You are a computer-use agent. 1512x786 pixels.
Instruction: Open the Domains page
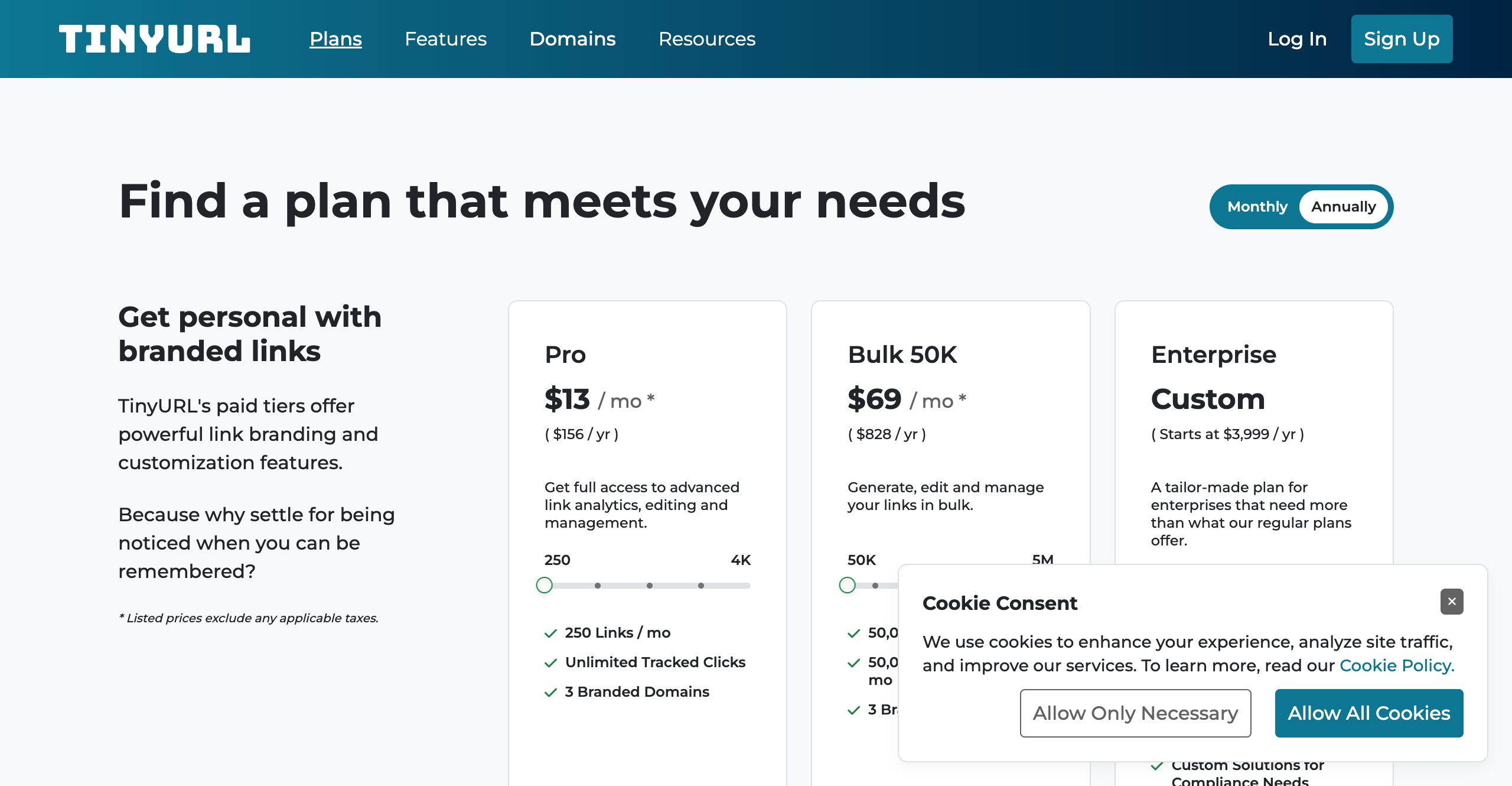pyautogui.click(x=572, y=38)
